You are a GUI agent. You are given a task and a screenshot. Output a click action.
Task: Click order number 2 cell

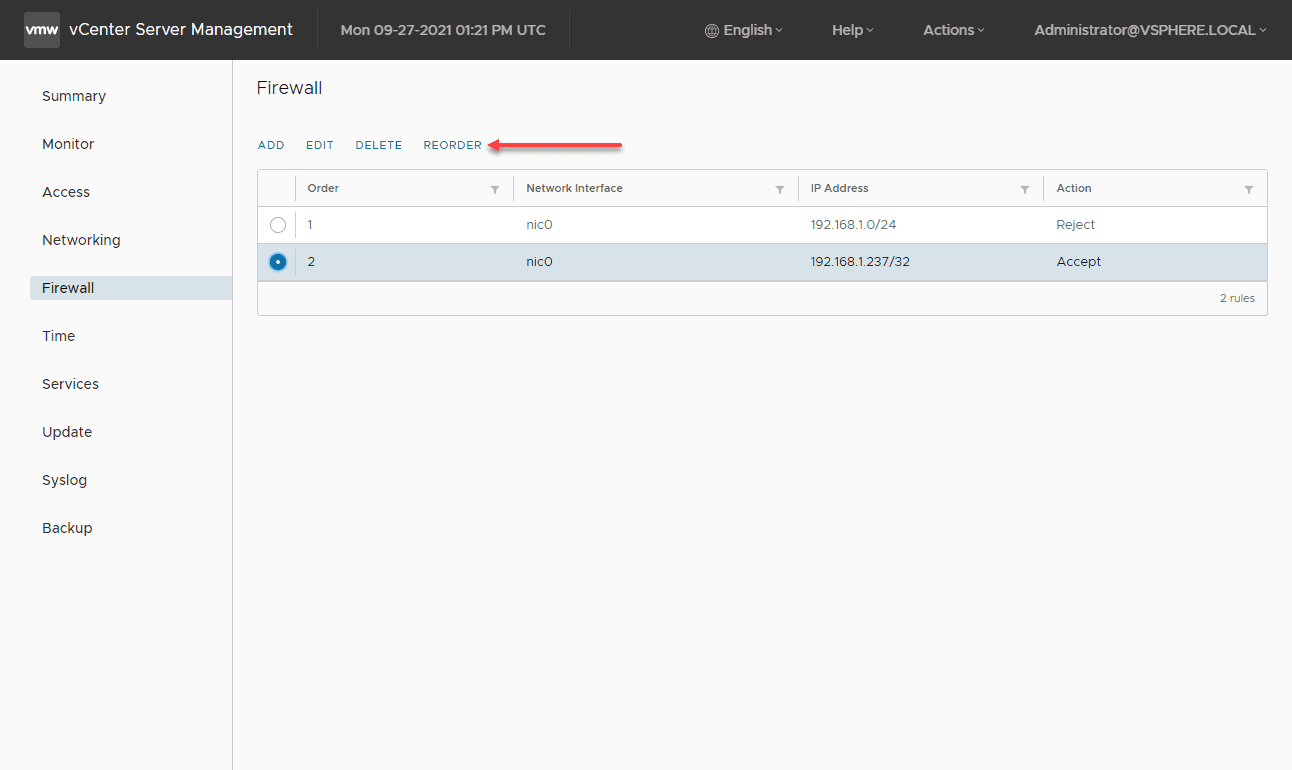point(311,262)
